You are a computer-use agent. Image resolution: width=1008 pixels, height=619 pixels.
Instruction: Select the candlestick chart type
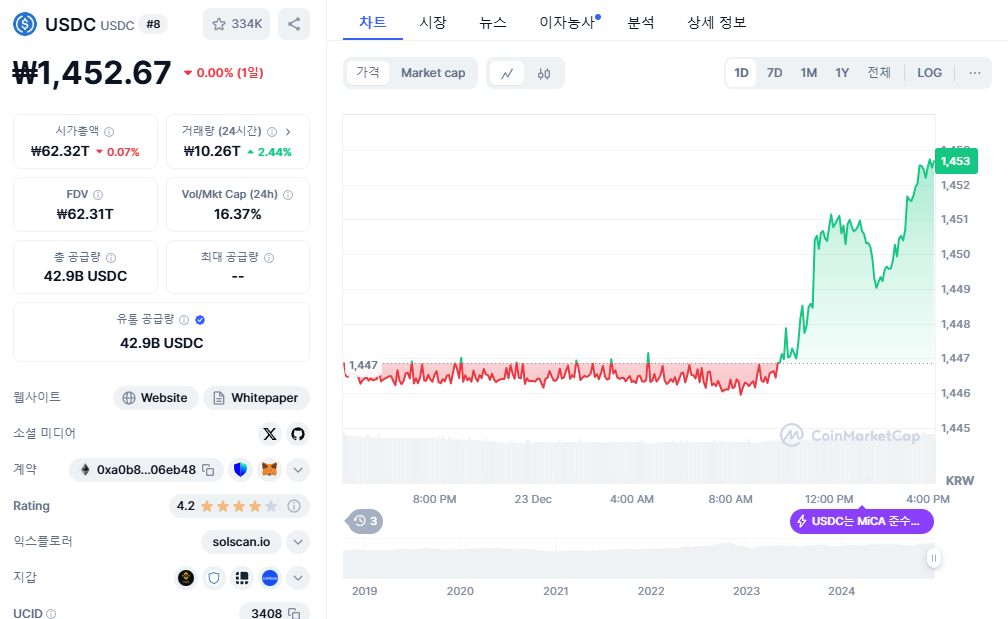(544, 73)
